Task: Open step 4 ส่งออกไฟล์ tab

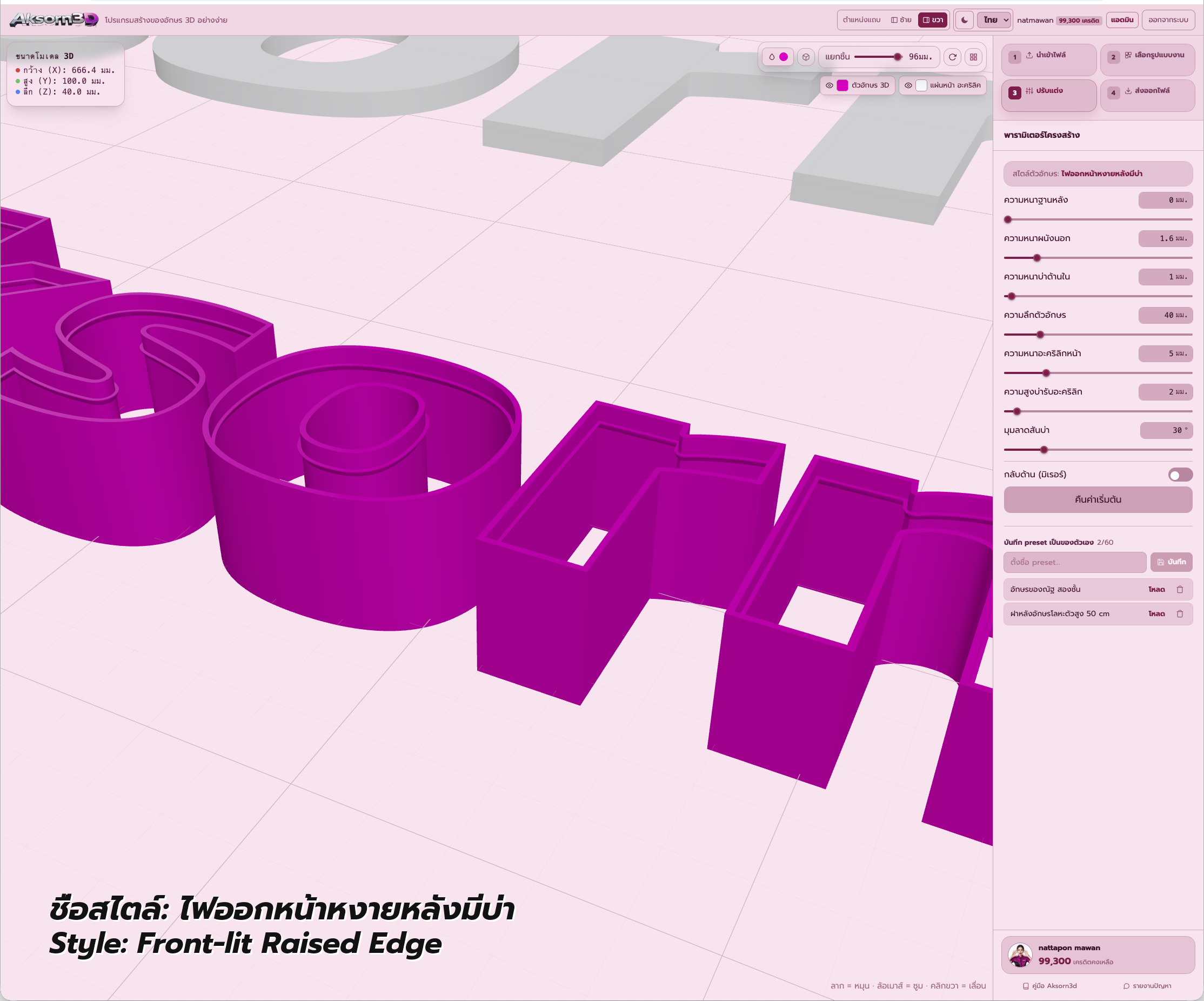Action: [1147, 95]
